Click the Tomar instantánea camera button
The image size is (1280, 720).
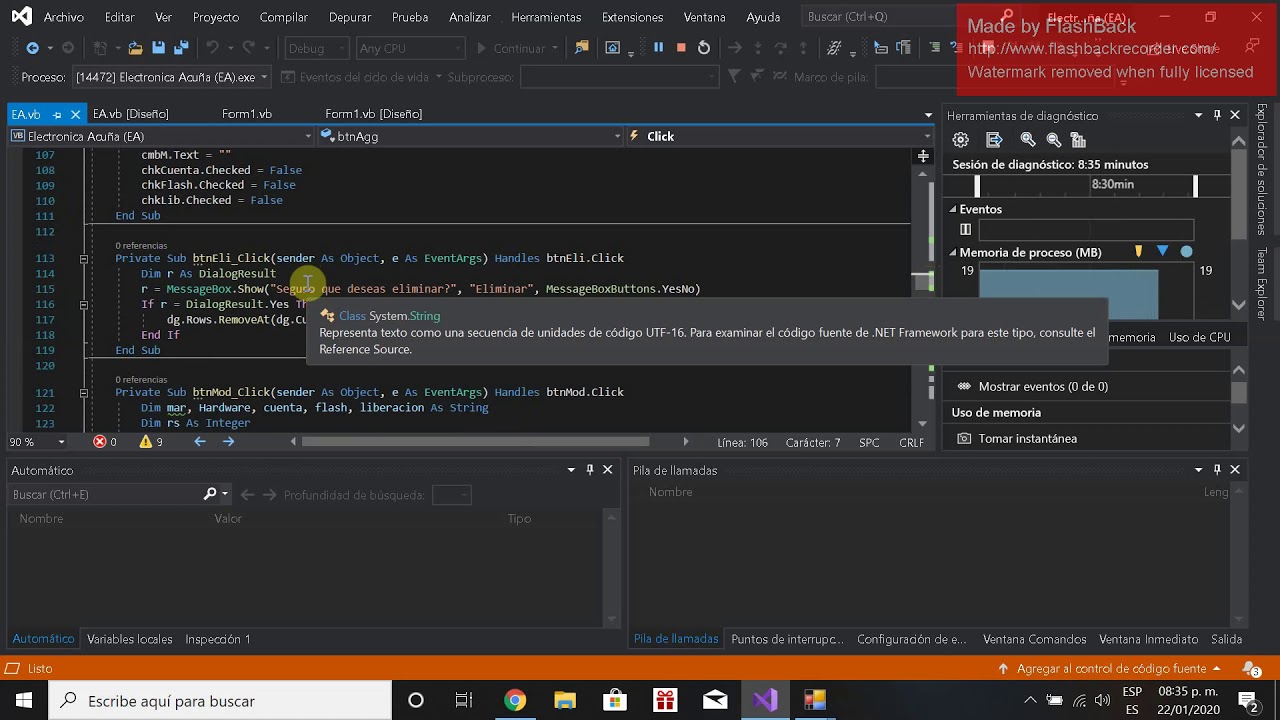(1017, 438)
